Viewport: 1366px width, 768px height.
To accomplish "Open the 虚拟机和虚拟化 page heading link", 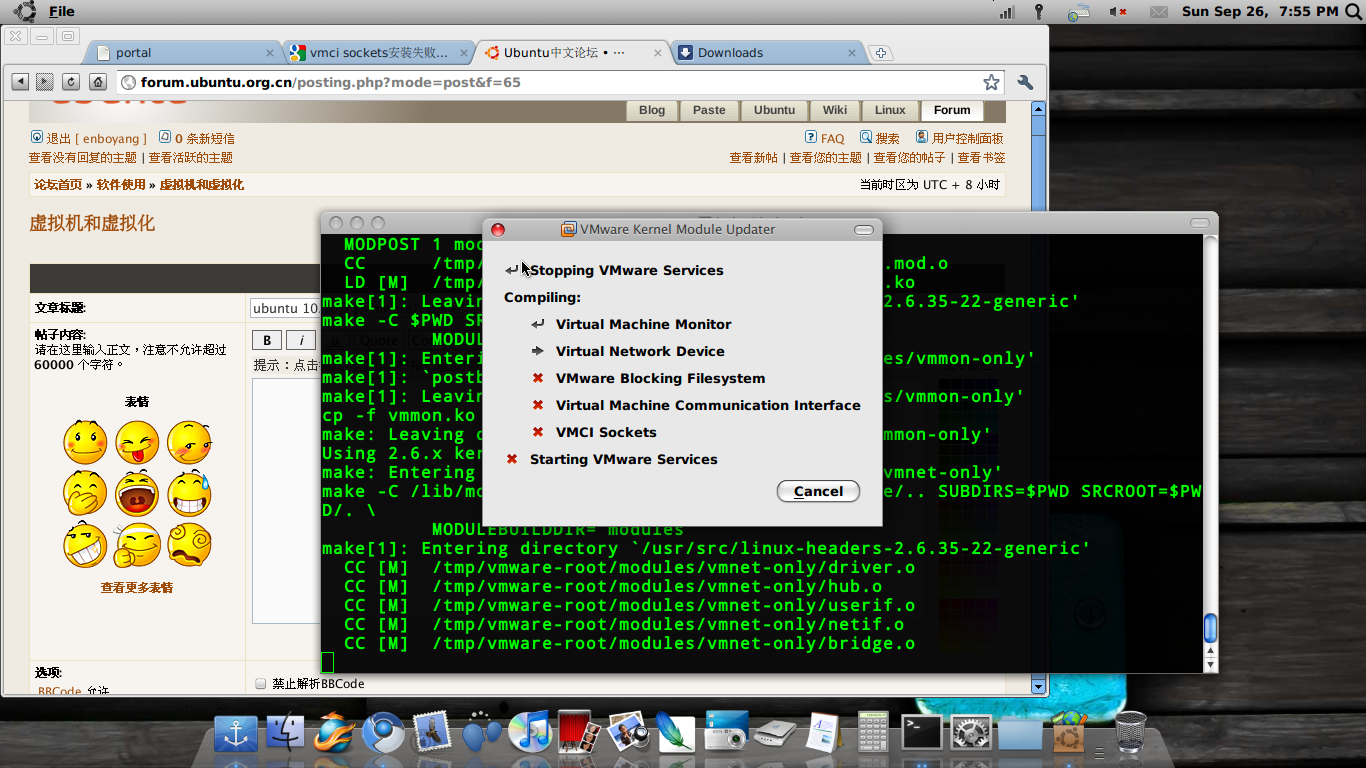I will coord(92,224).
